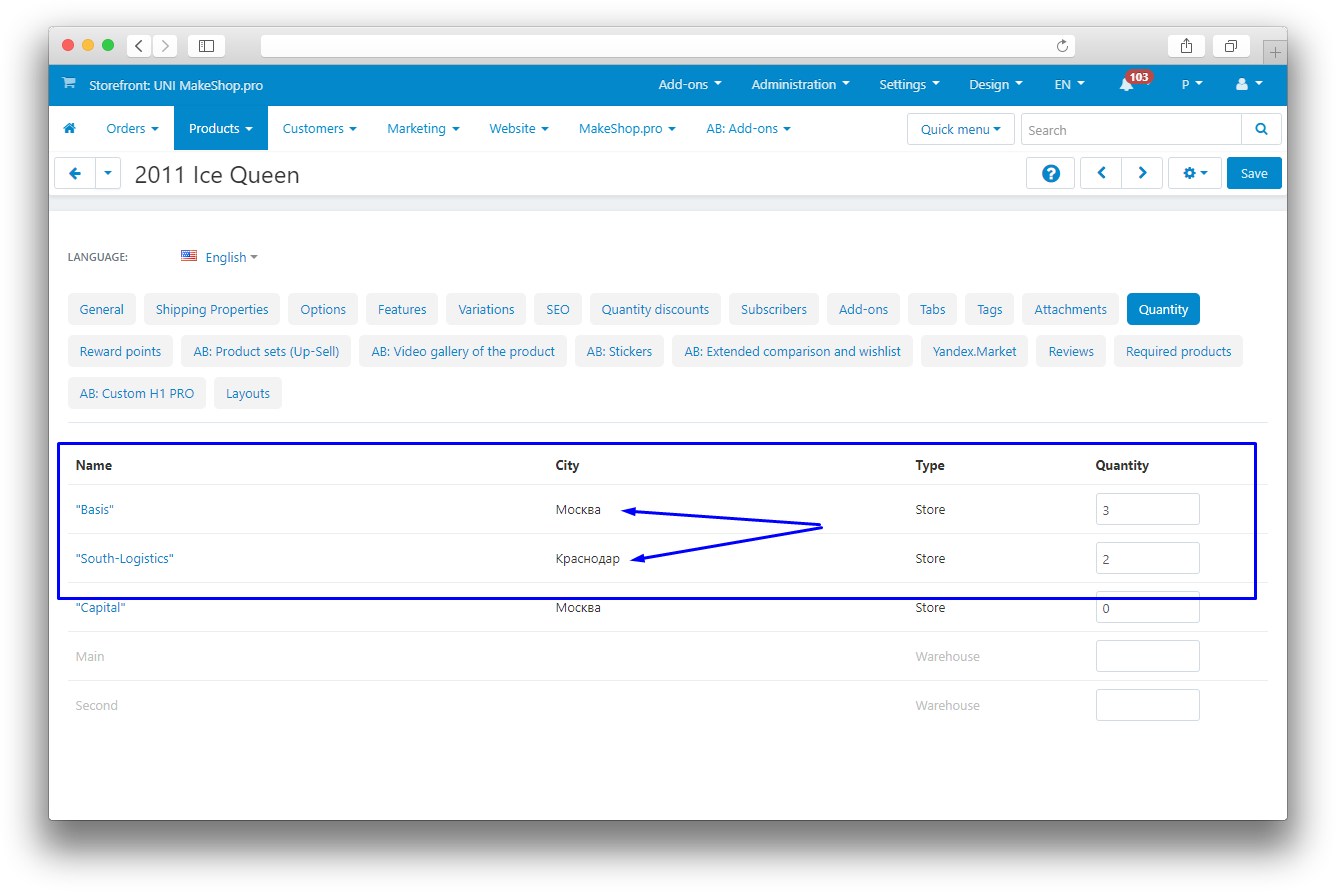The width and height of the screenshot is (1336, 891).
Task: Open the English language dropdown
Action: click(220, 257)
